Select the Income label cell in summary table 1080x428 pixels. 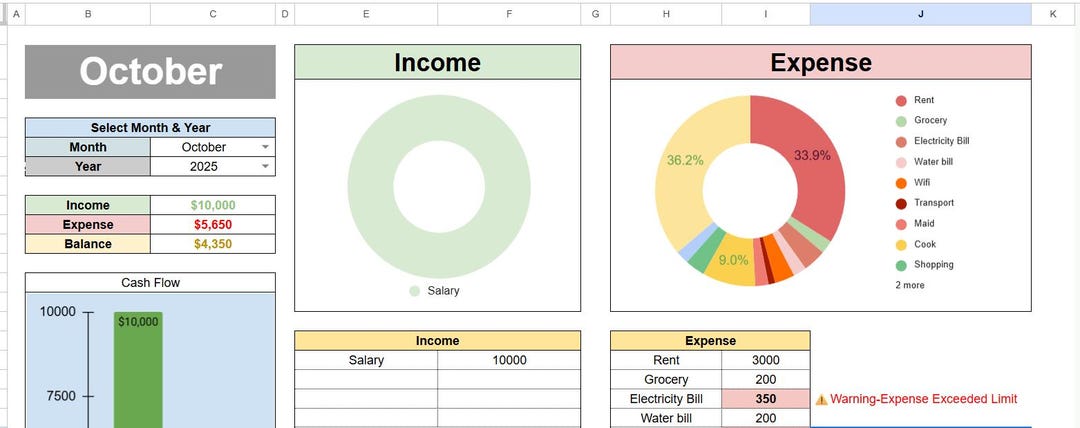(87, 205)
